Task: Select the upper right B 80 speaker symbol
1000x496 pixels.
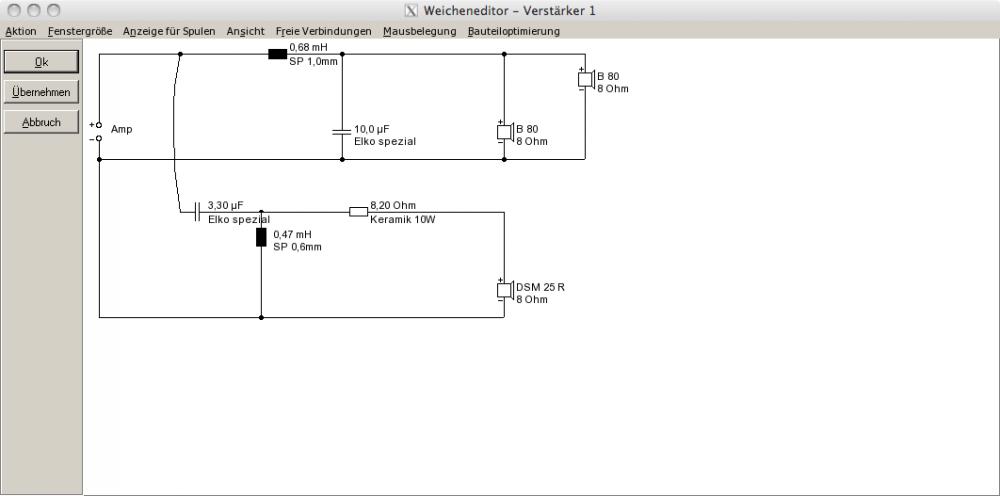Action: click(586, 79)
